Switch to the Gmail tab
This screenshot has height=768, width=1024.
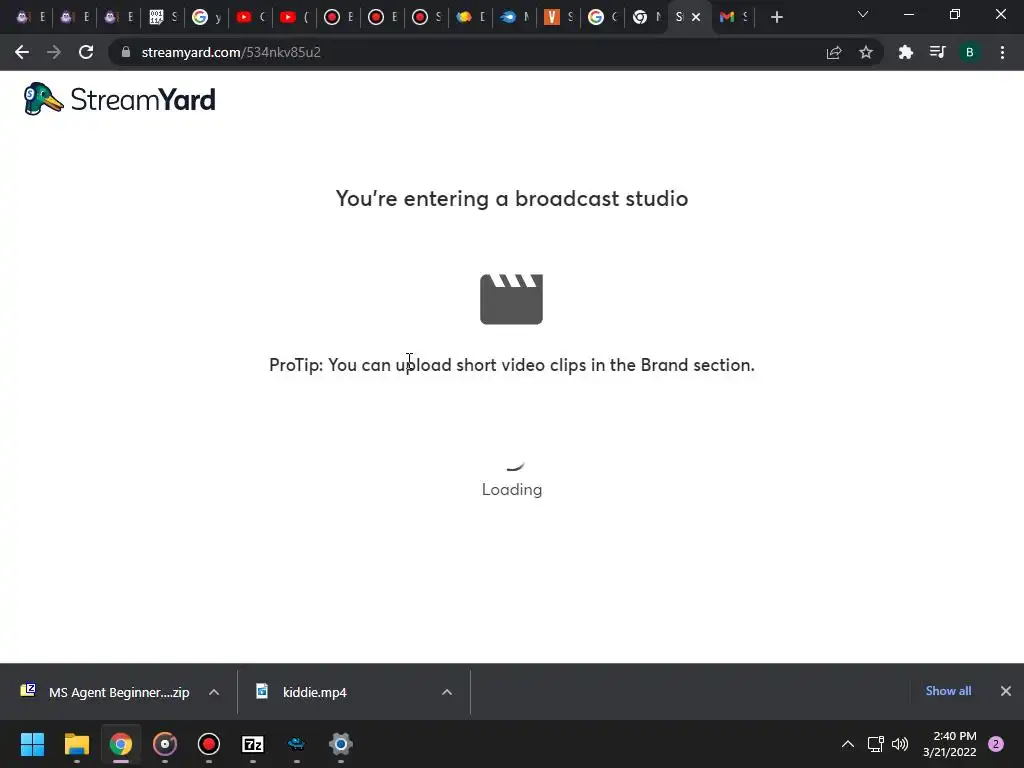pos(733,17)
